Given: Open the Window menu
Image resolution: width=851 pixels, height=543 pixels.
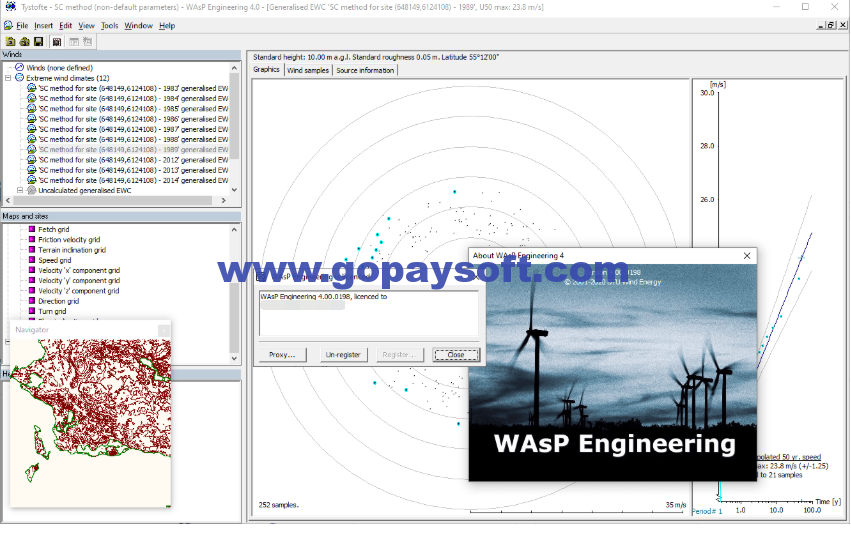Looking at the screenshot, I should click(138, 26).
